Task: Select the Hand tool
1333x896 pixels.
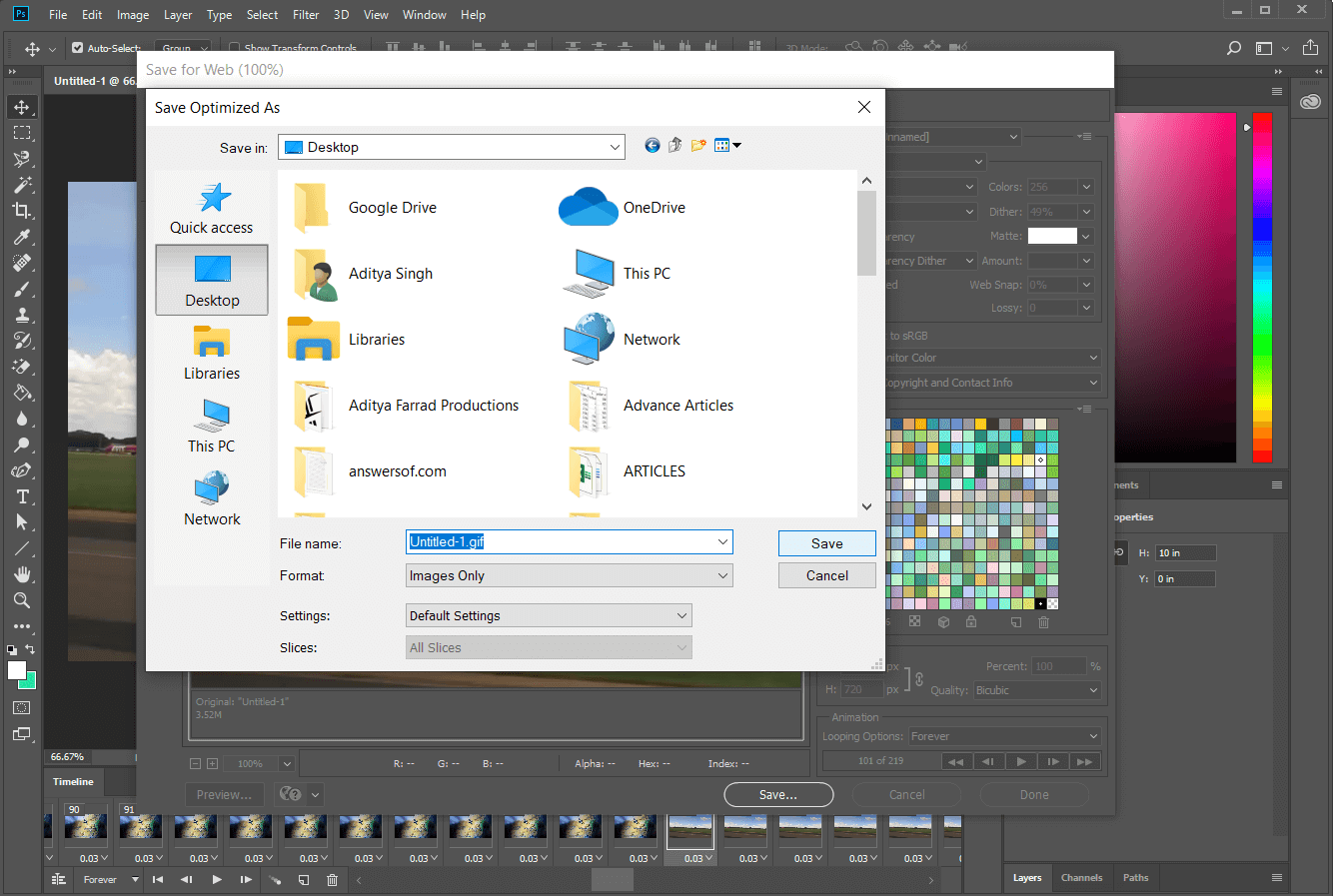Action: (x=21, y=574)
